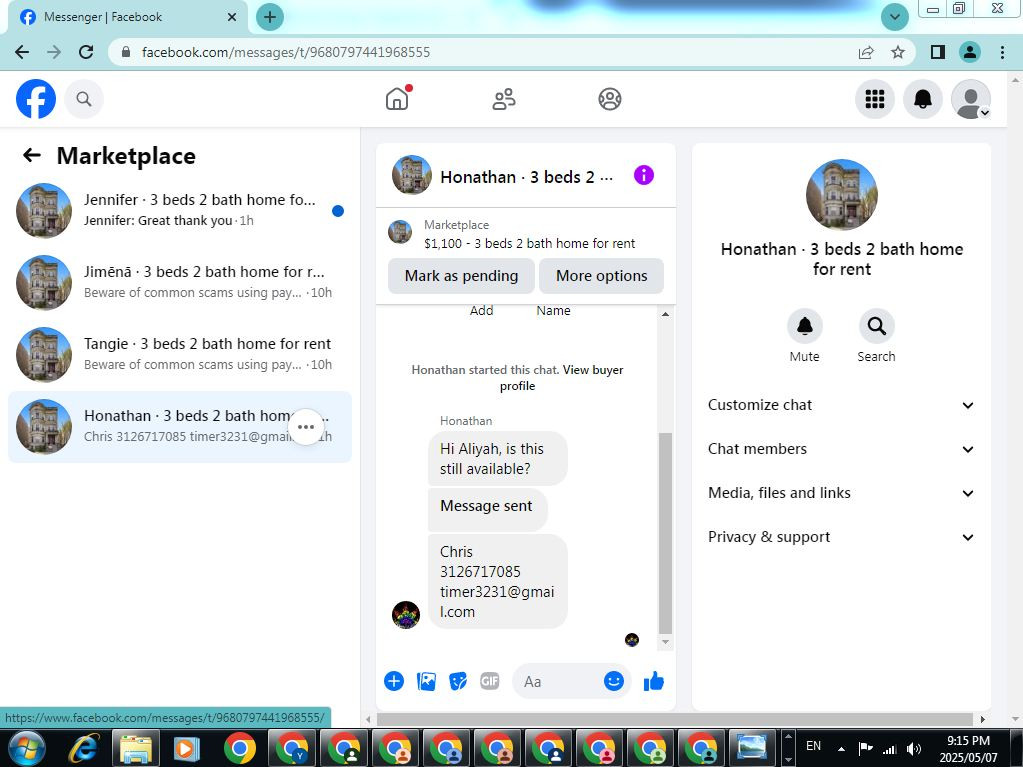
Task: Open the volume speaker tray icon
Action: pyautogui.click(x=914, y=749)
